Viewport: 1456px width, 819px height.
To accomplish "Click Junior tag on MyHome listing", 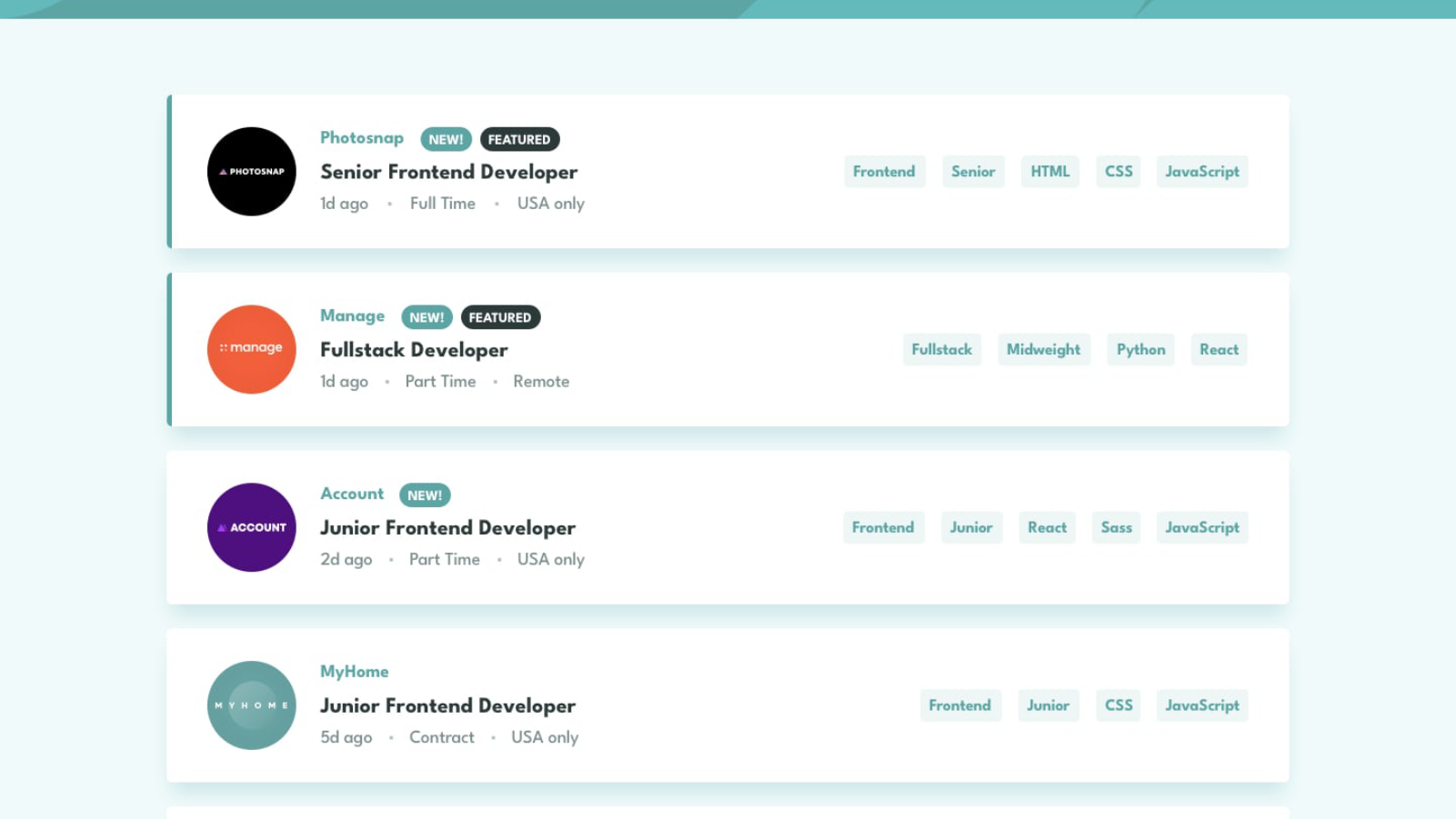I will [x=1048, y=705].
